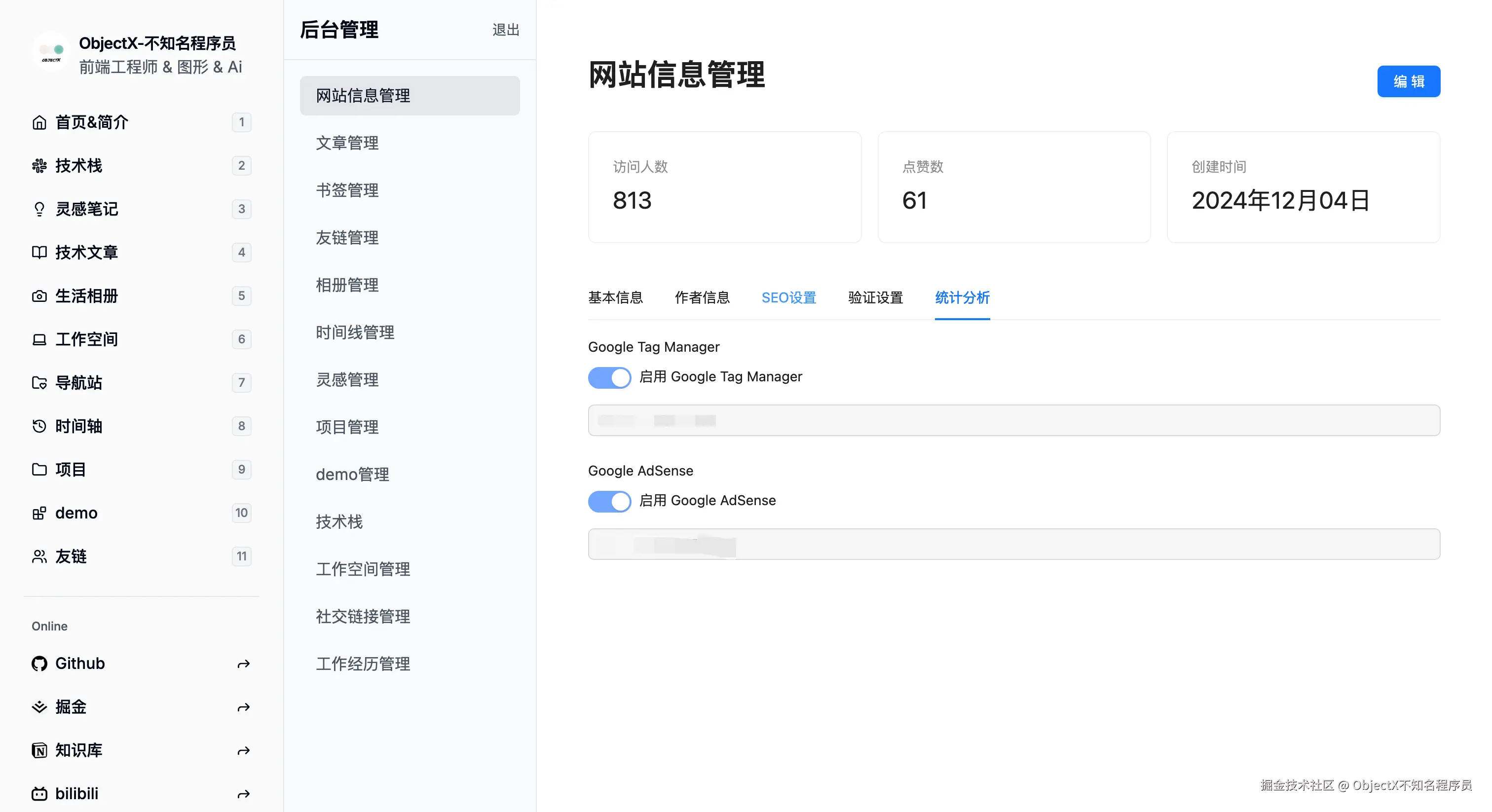Click the Google Tag Manager ID field
This screenshot has width=1492, height=812.
coord(1013,420)
